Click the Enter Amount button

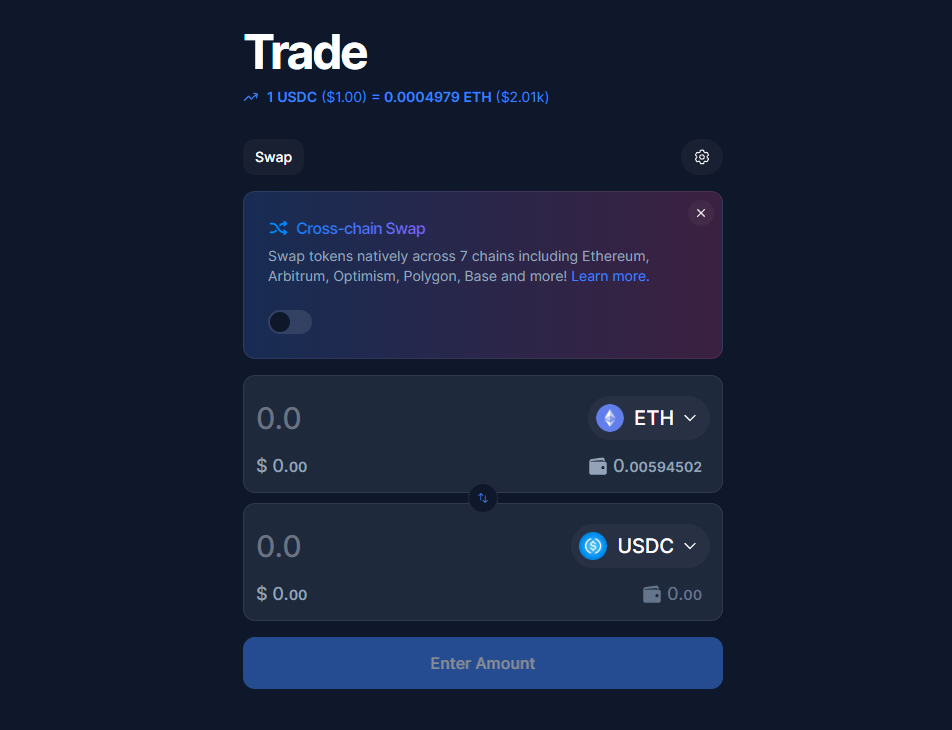pyautogui.click(x=483, y=663)
